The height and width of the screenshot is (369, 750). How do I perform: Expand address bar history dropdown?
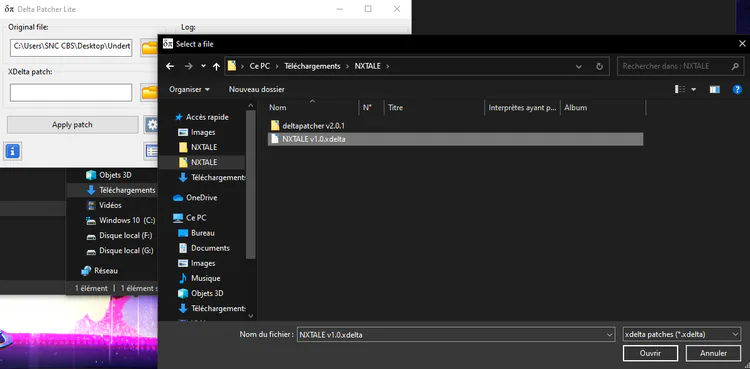[579, 67]
